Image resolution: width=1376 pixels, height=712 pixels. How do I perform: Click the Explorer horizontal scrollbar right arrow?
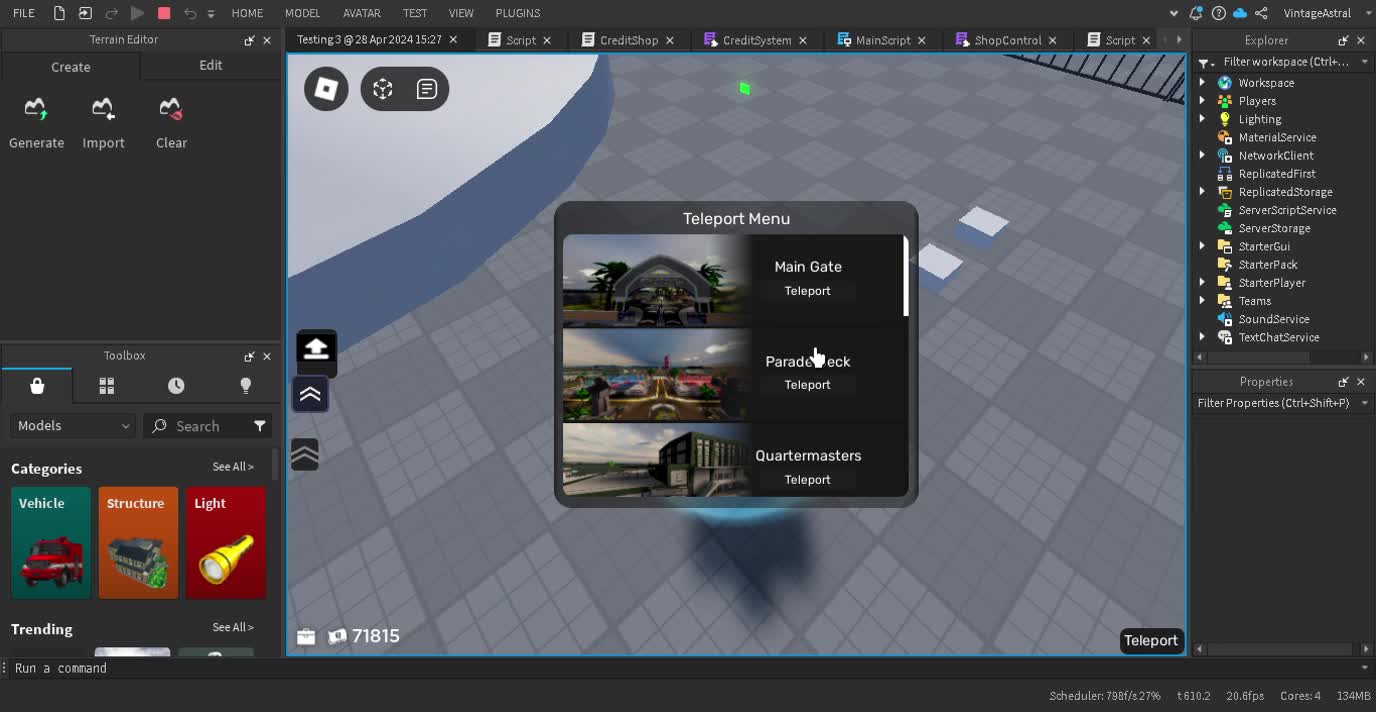point(1366,357)
